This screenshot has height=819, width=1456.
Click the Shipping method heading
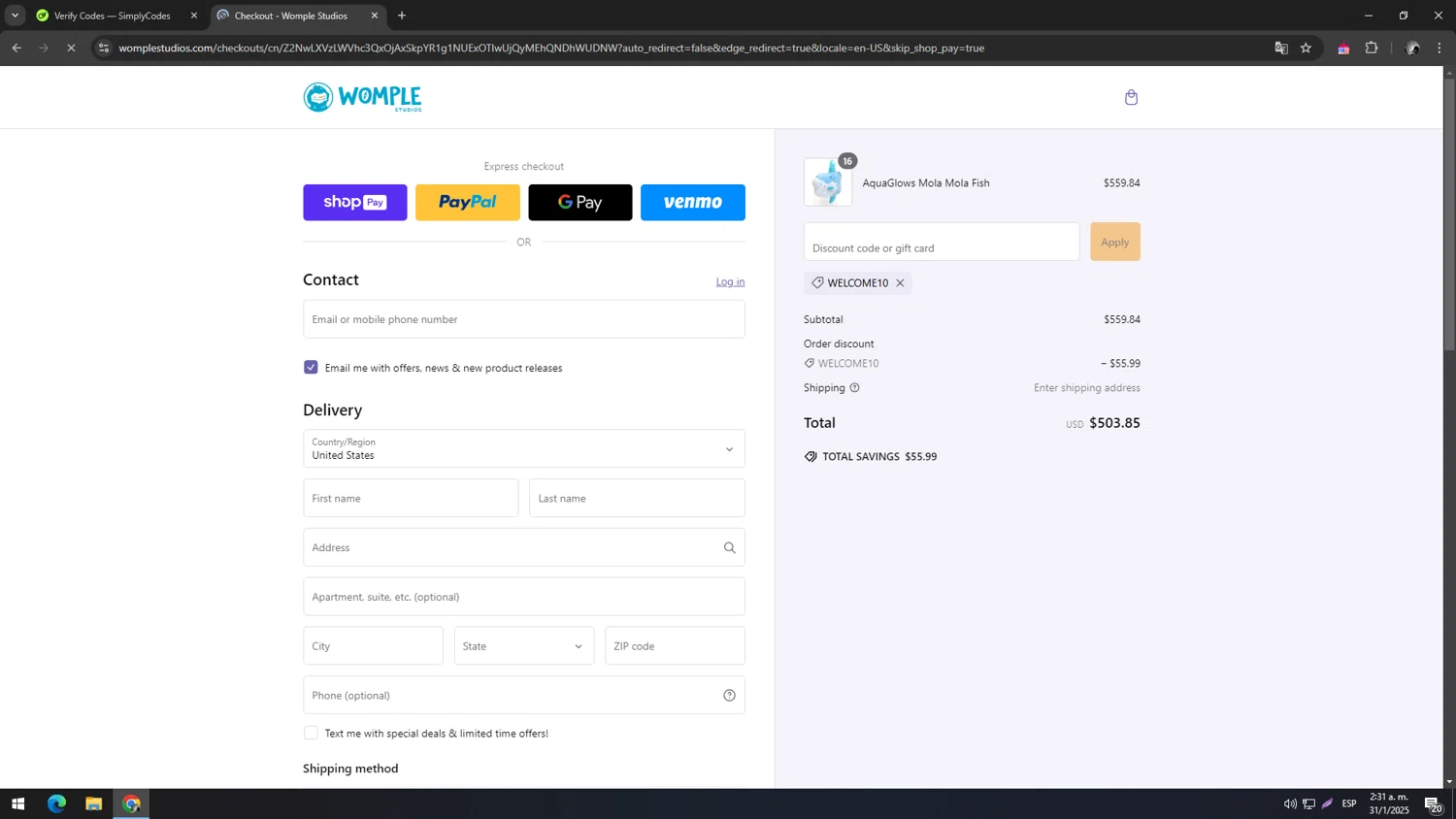coord(350,769)
